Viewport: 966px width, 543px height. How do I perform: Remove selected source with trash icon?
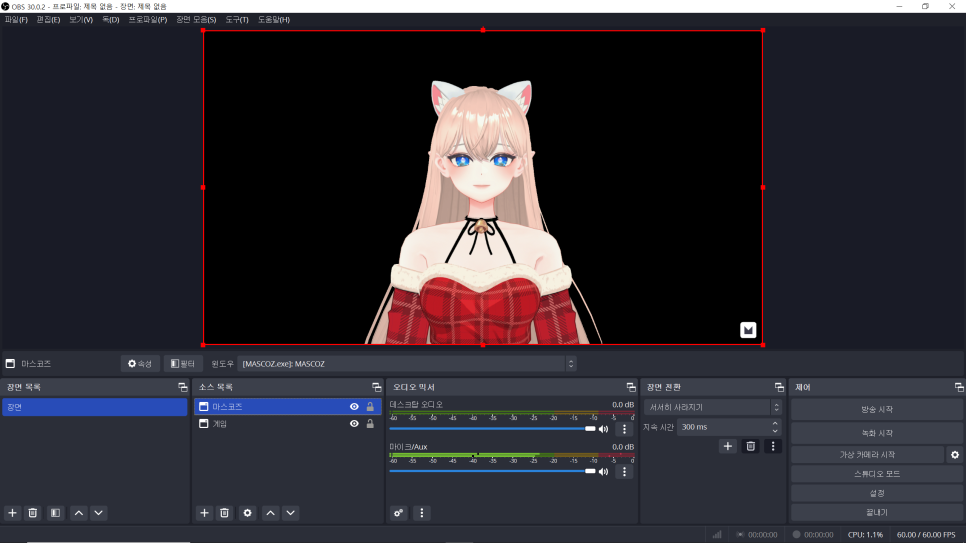pos(225,513)
